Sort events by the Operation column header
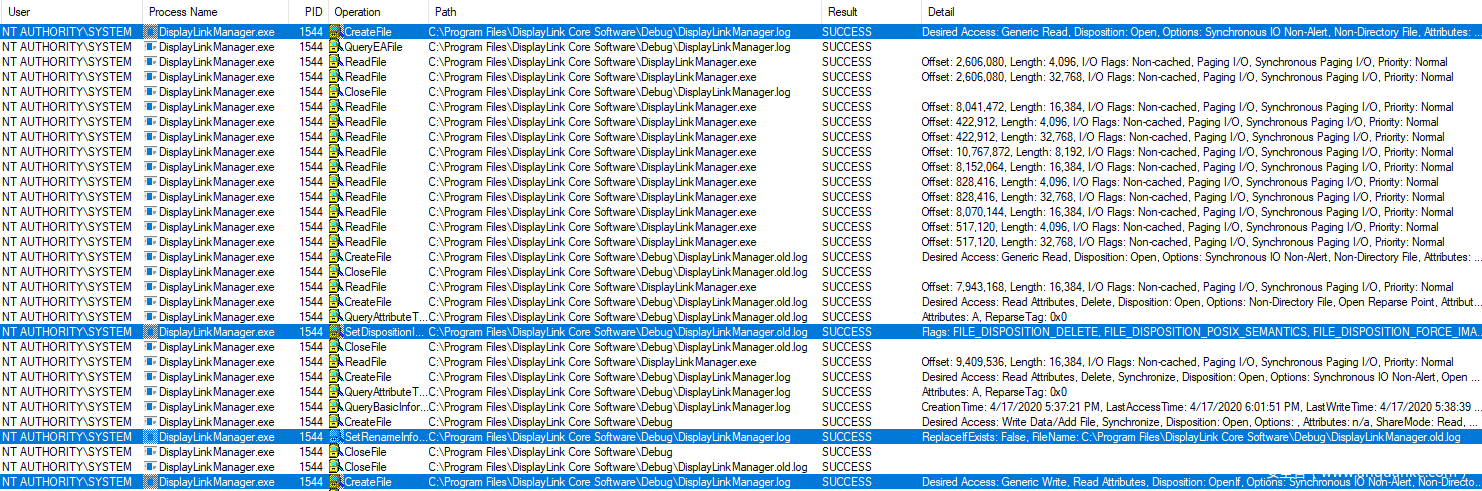1482x491 pixels. click(357, 11)
